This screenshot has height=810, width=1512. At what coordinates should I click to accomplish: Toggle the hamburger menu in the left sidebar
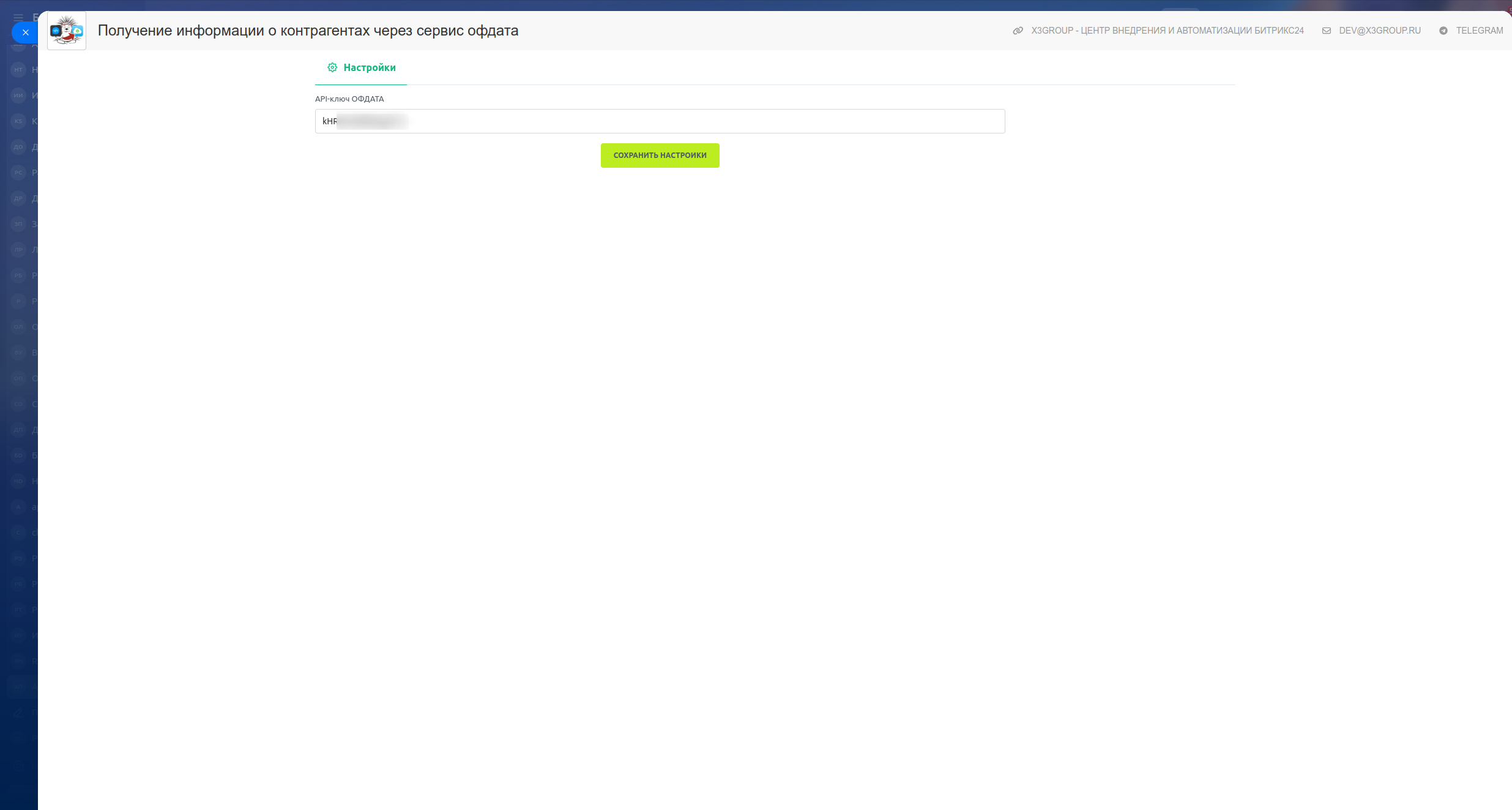(x=18, y=17)
